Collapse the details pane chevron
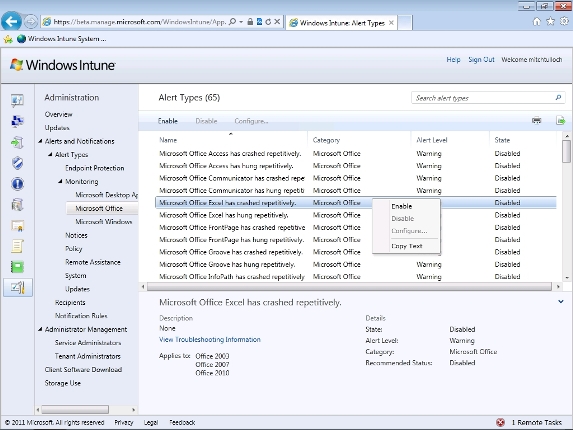 tap(561, 302)
